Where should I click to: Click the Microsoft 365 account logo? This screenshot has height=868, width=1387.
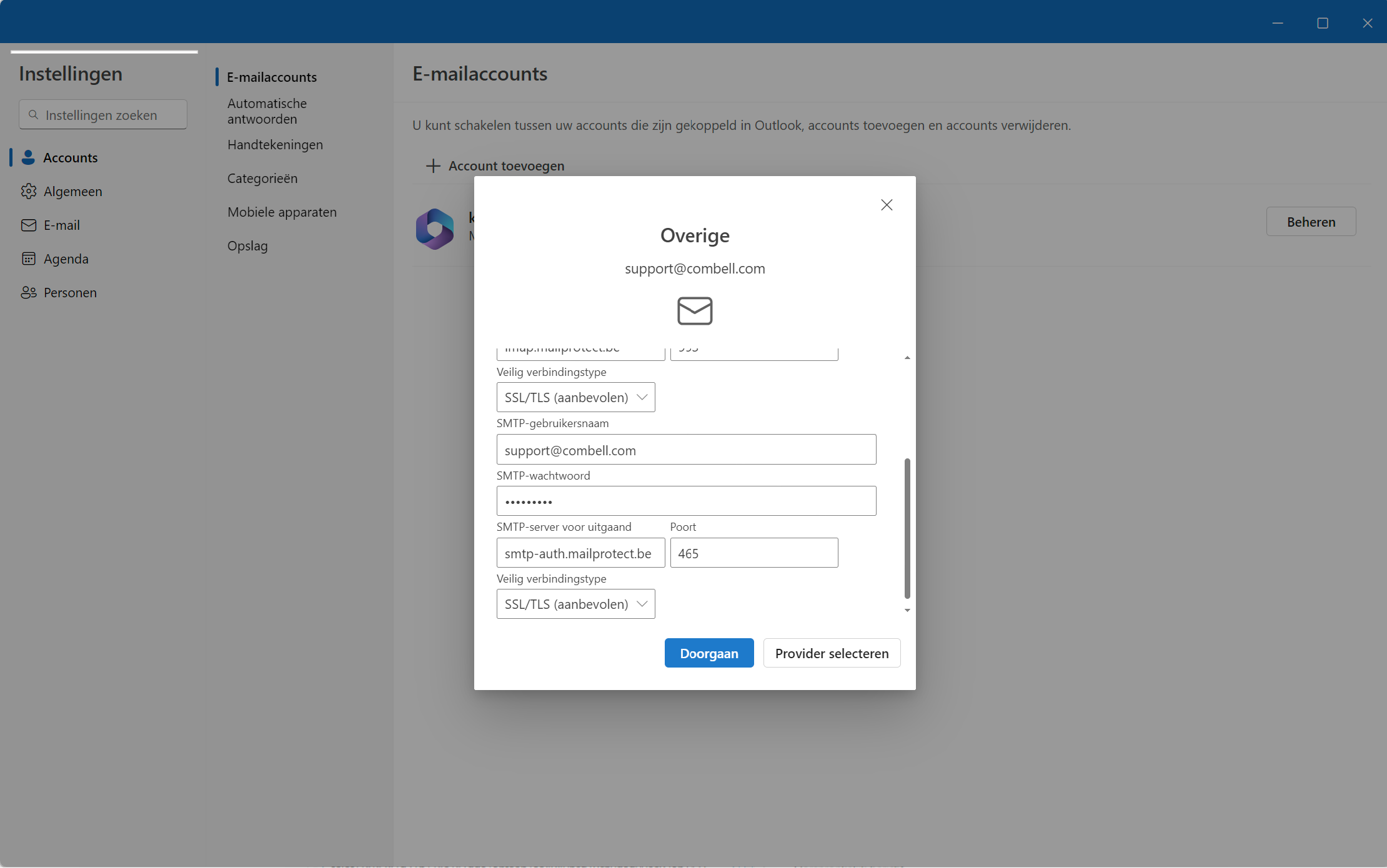(x=435, y=229)
